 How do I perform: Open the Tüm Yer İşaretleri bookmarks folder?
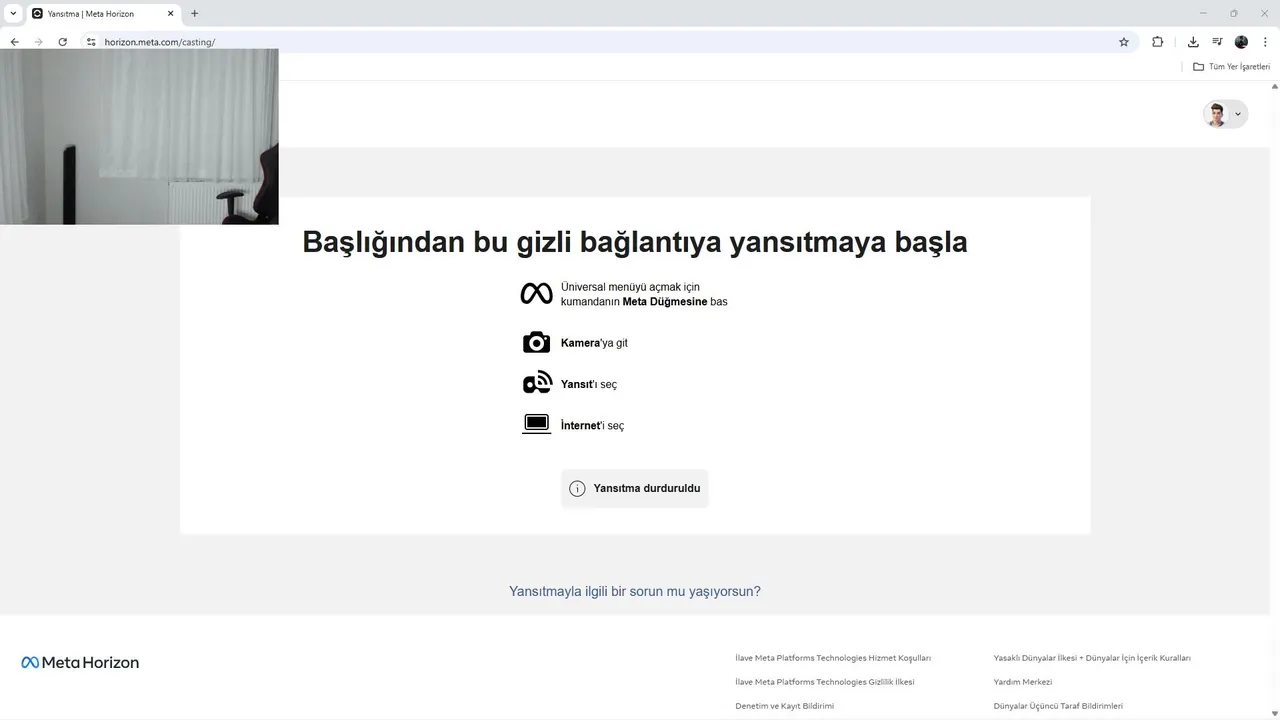[1231, 67]
